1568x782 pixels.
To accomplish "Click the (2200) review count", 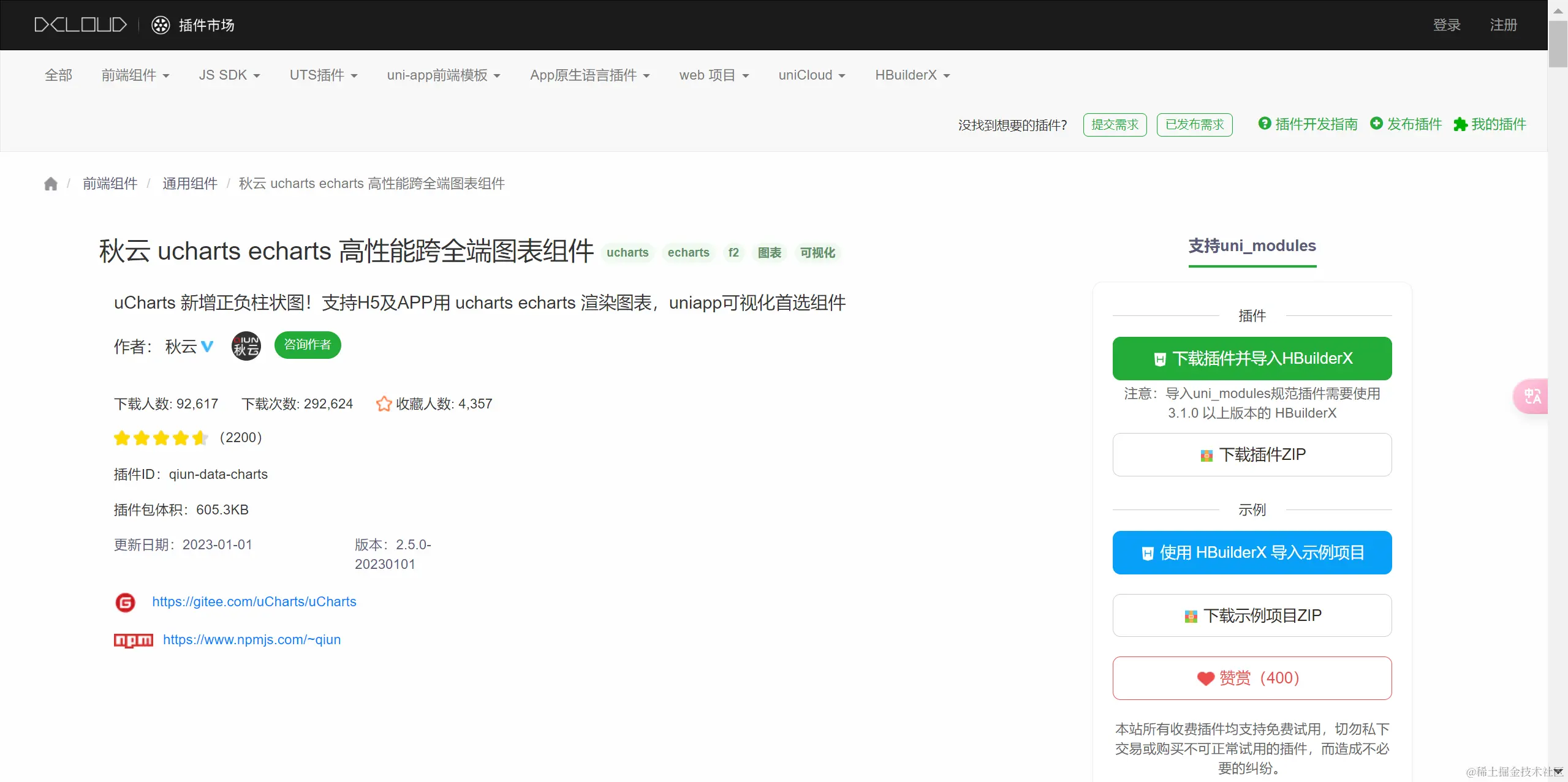I will tap(241, 438).
